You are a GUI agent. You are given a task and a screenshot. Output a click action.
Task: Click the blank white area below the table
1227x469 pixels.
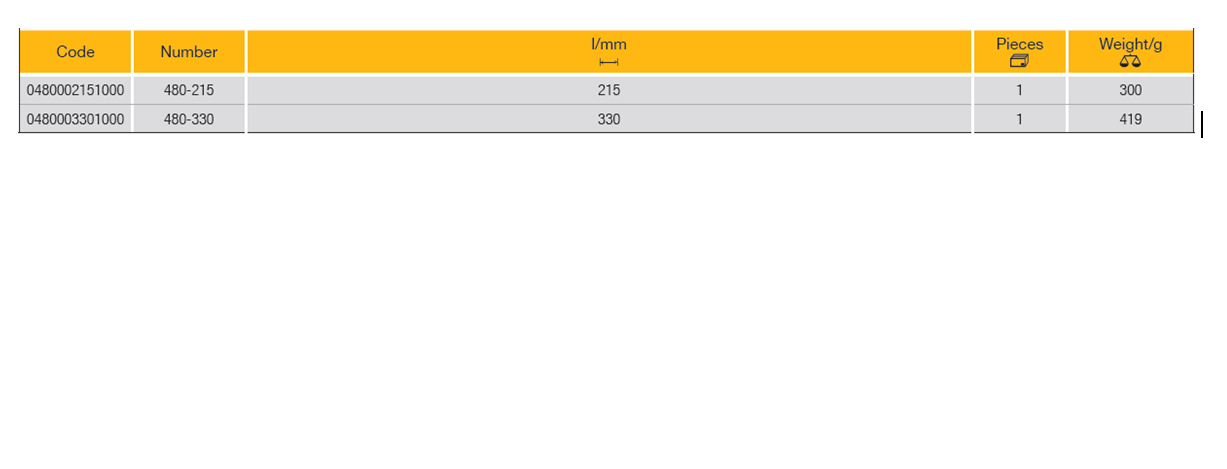pos(600,300)
